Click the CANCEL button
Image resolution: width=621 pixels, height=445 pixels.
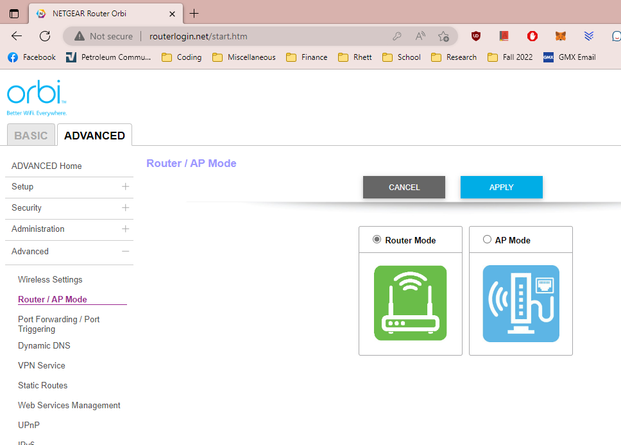tap(403, 187)
